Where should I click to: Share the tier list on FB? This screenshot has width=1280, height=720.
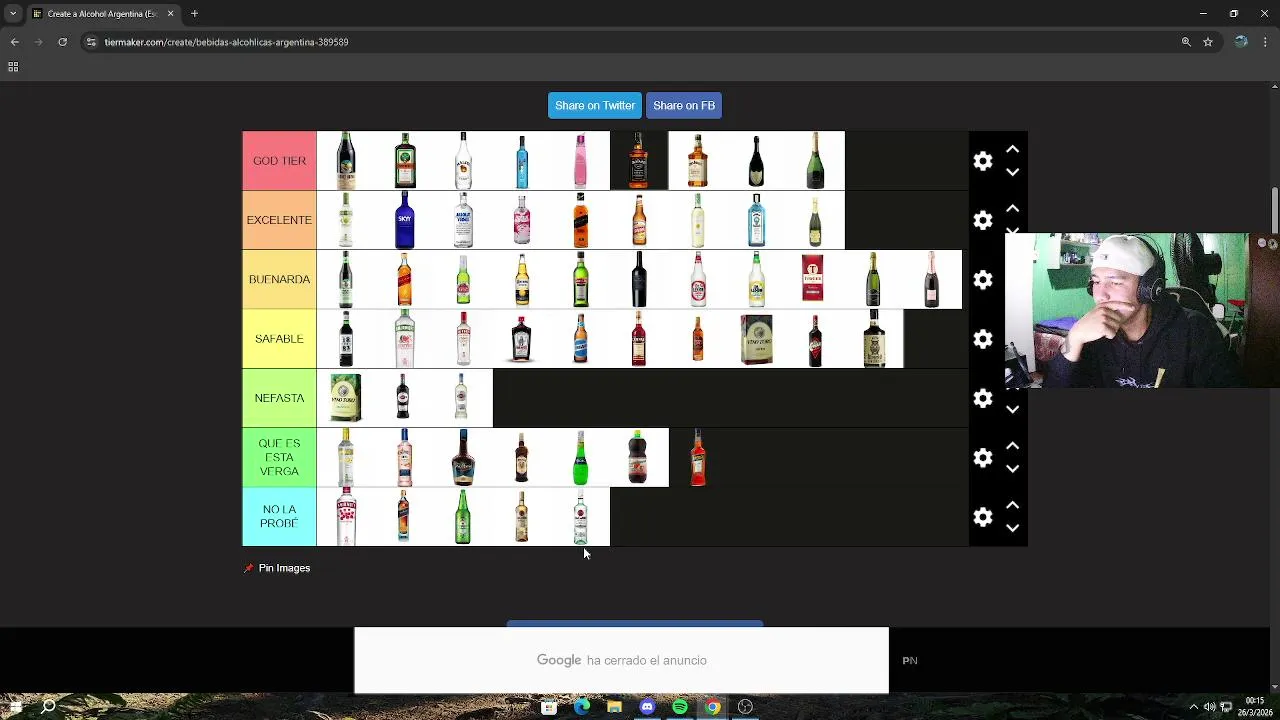click(684, 105)
